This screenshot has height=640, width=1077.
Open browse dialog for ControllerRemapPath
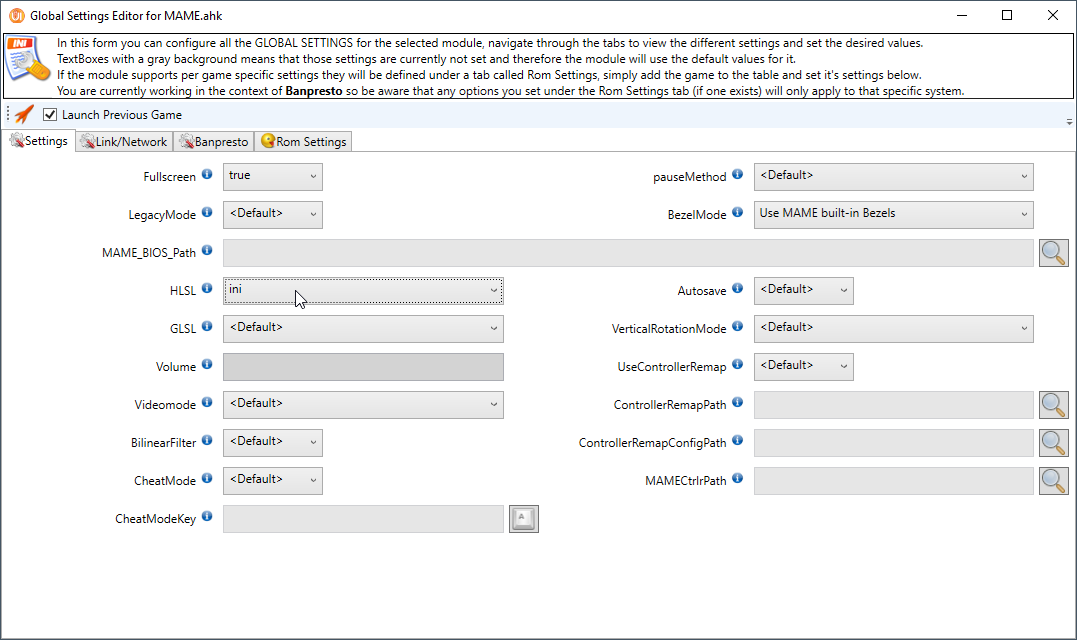pos(1054,405)
